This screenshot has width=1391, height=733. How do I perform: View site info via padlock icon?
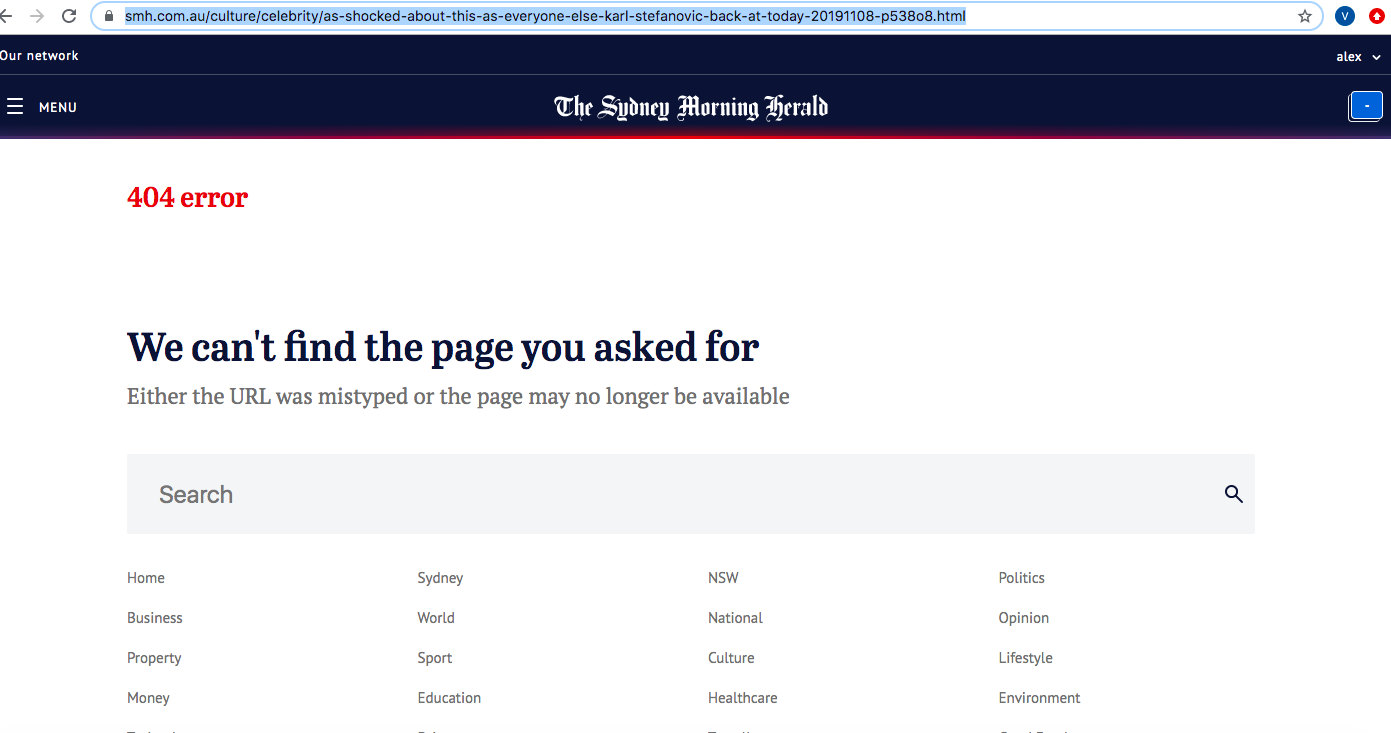110,16
